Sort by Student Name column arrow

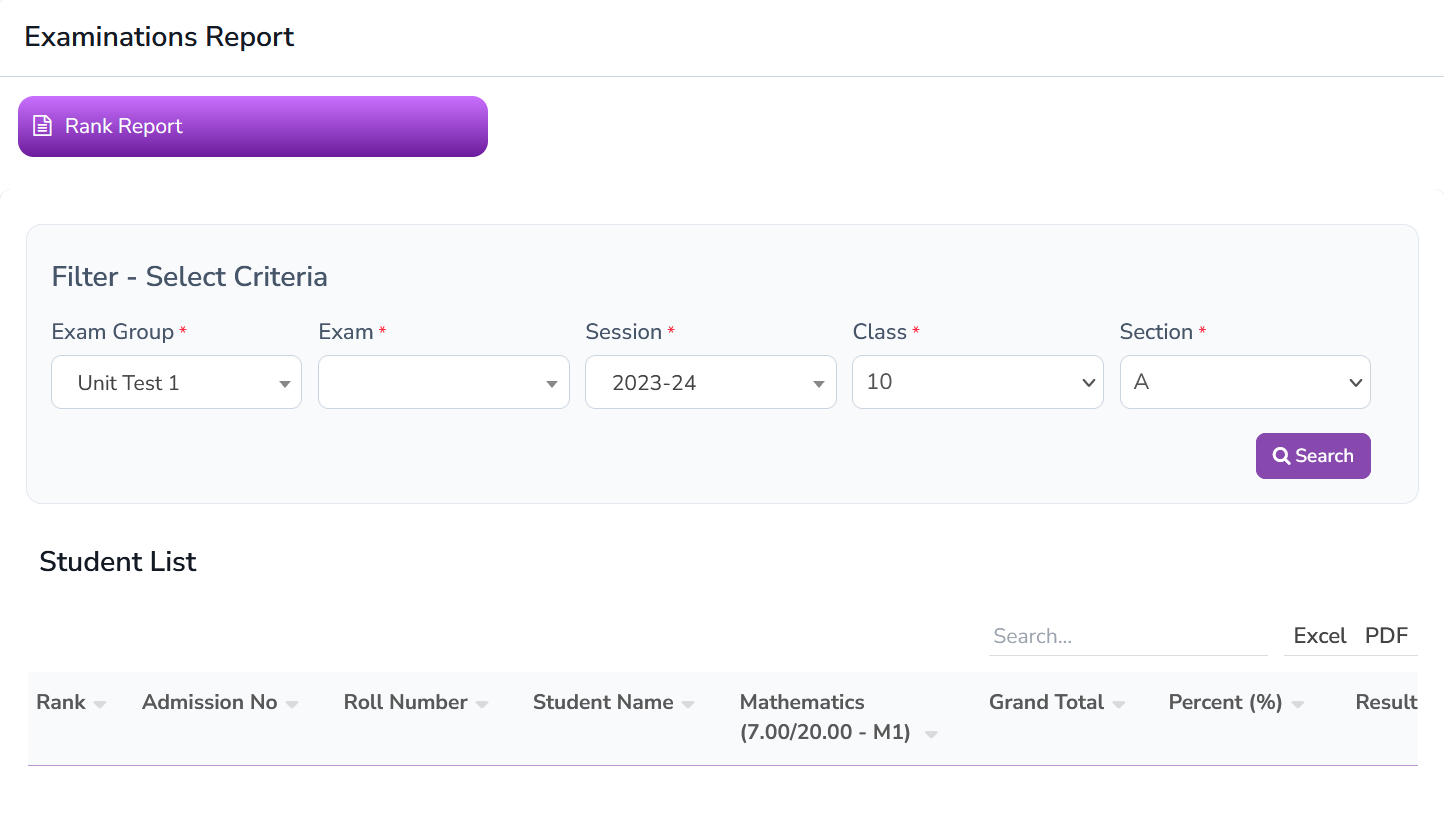coord(688,704)
